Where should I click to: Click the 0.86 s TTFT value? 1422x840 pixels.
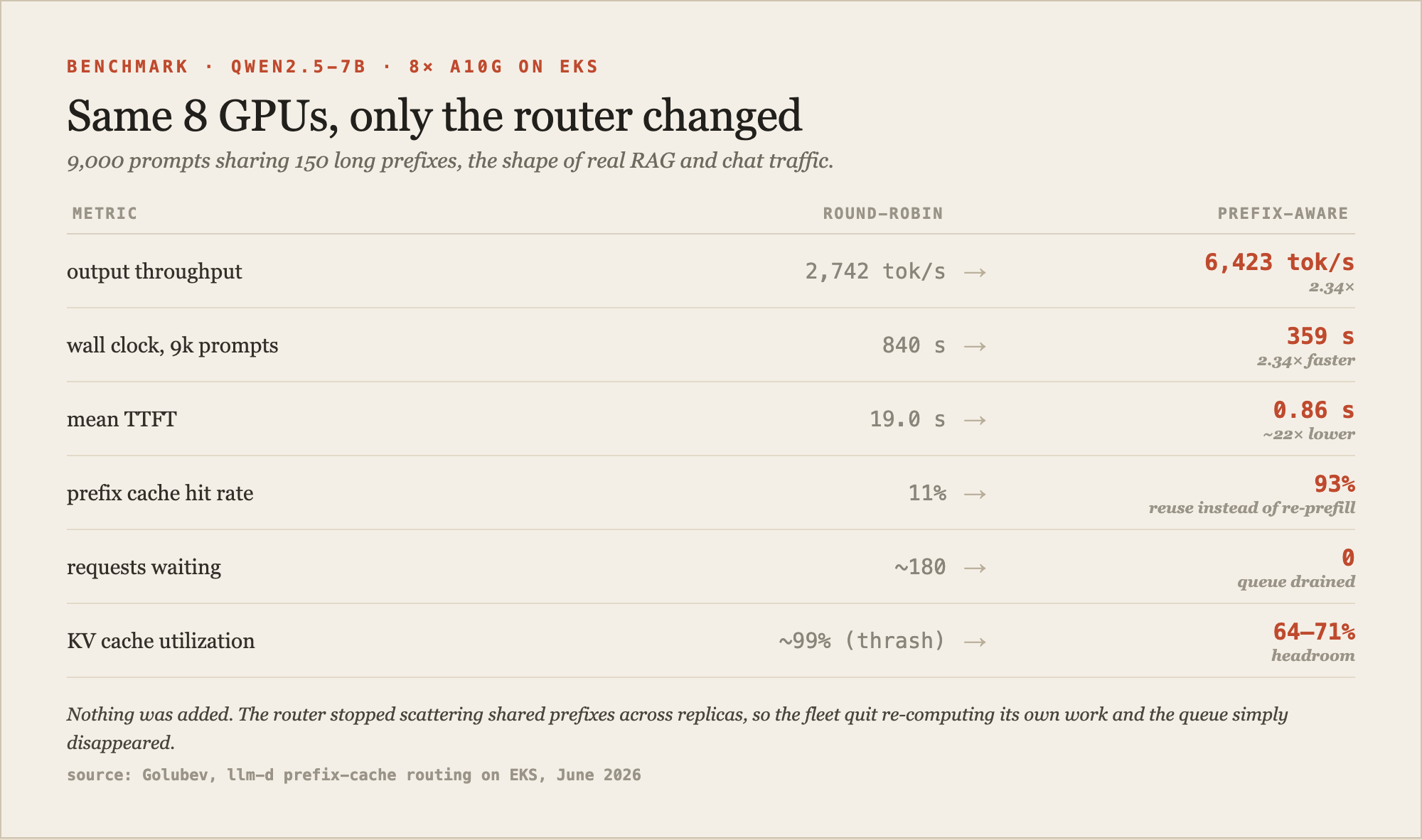click(x=1314, y=410)
